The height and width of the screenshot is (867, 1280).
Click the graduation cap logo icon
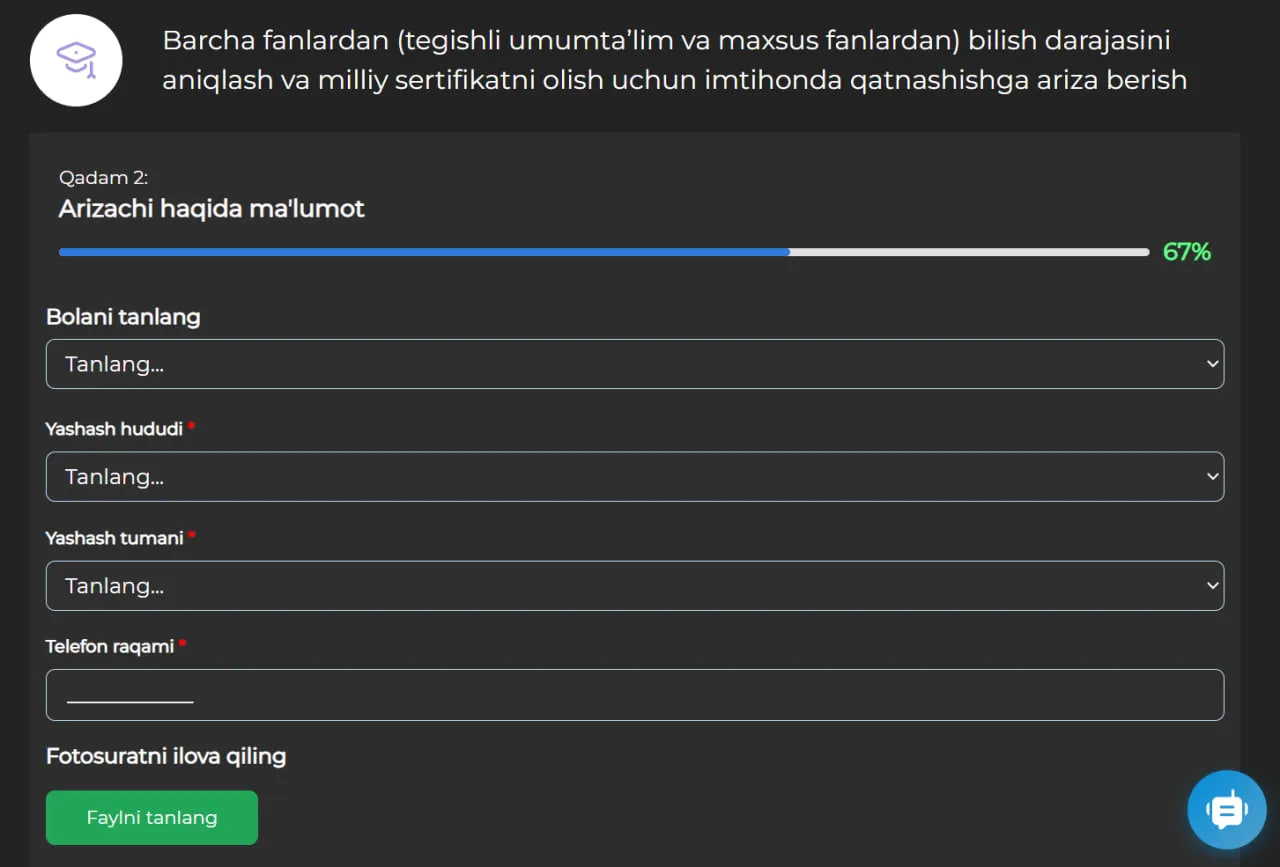tap(76, 60)
